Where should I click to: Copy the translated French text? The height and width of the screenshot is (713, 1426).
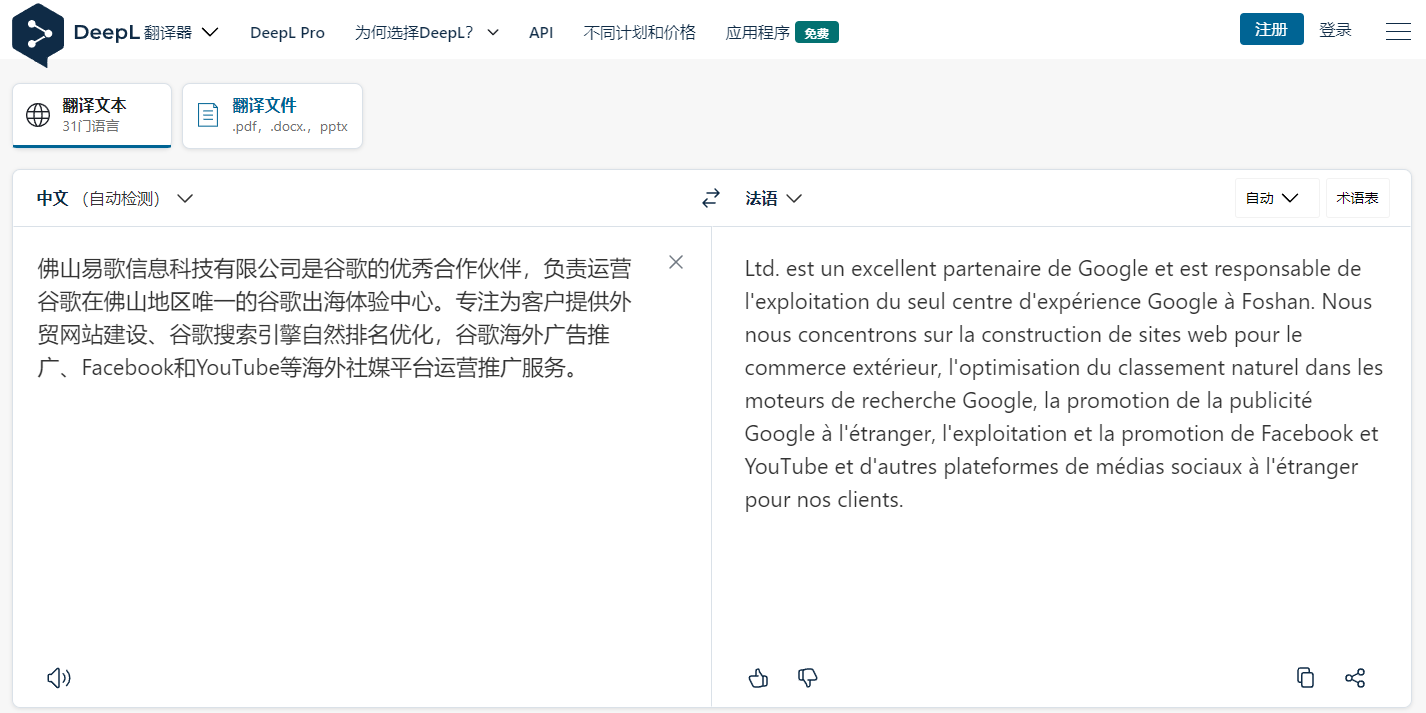pos(1305,678)
